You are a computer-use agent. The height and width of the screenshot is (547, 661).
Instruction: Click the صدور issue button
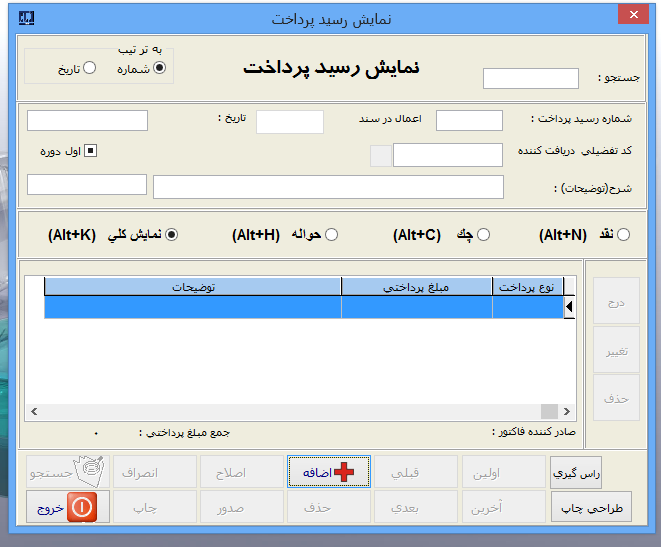point(242,507)
